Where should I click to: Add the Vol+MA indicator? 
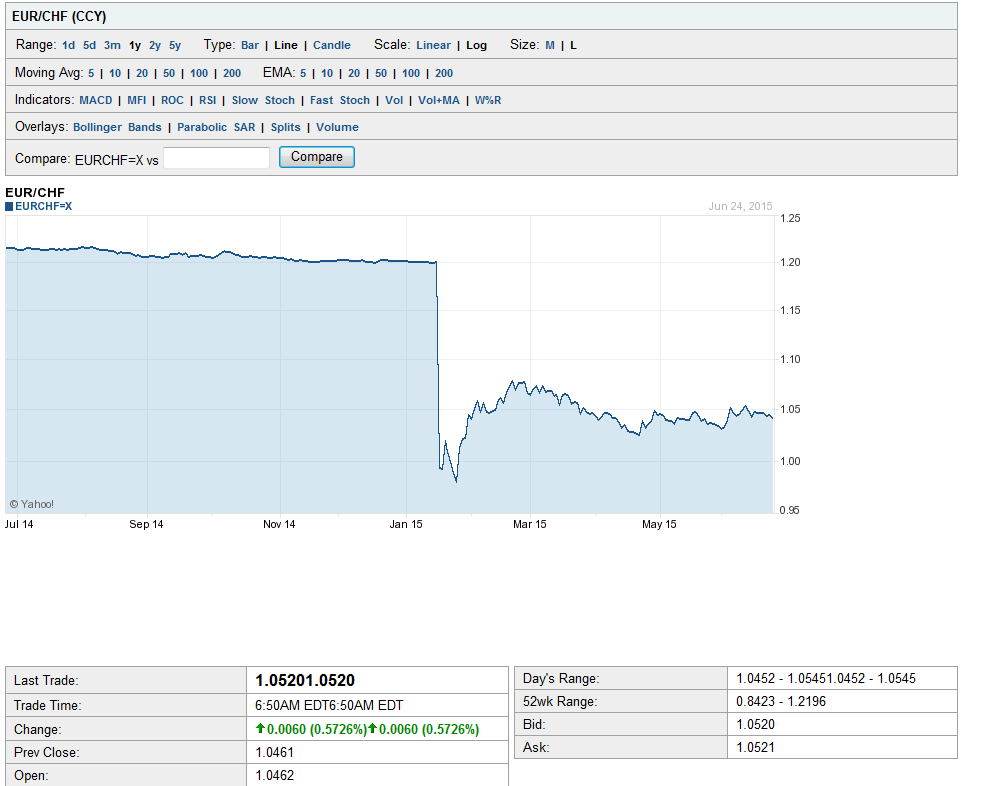pos(439,100)
